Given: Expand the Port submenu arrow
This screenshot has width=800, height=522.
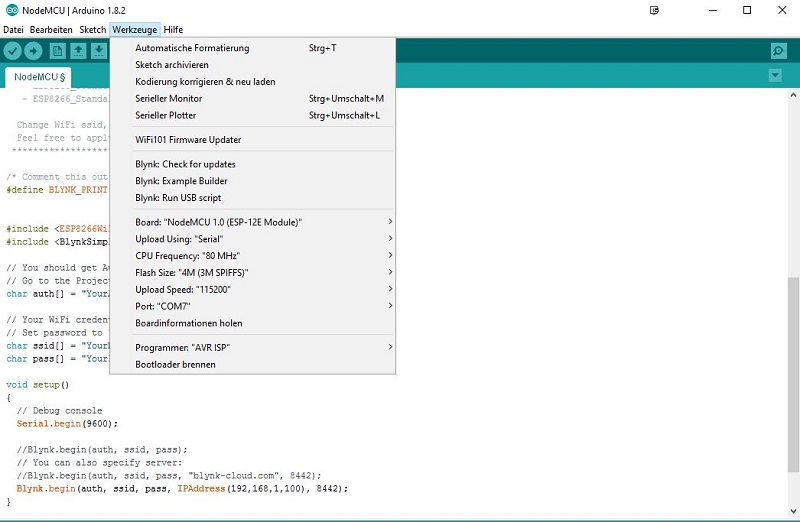Looking at the screenshot, I should coord(390,306).
